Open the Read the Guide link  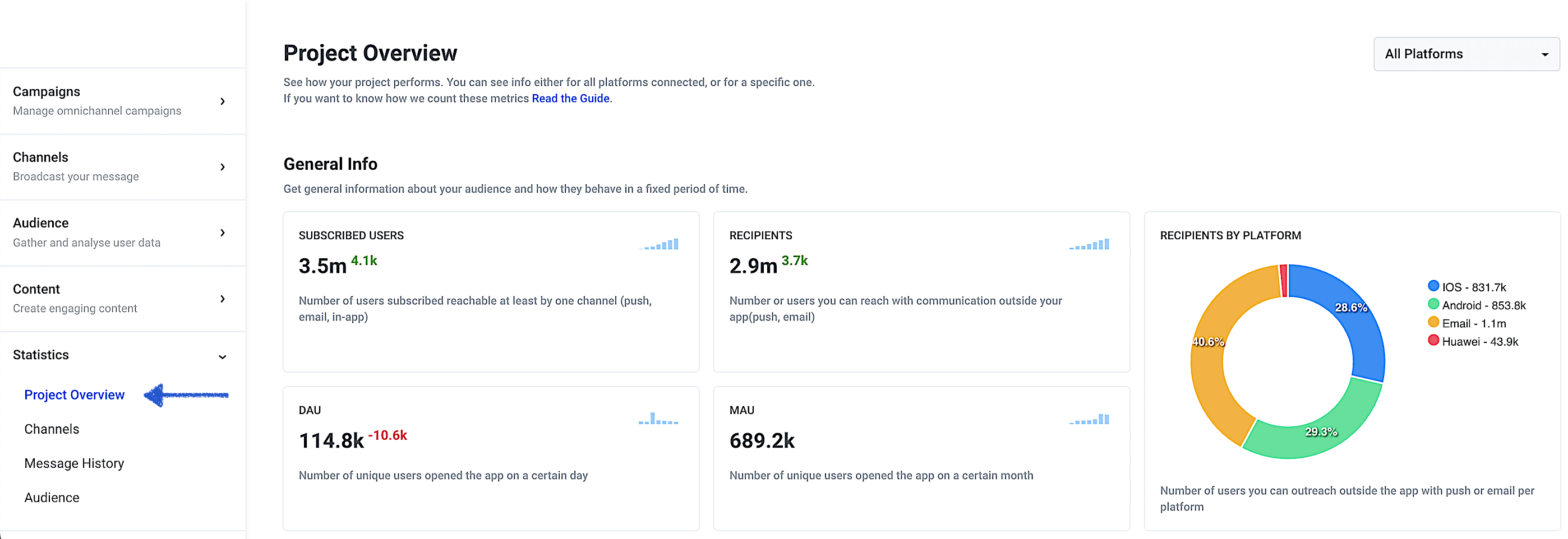[570, 99]
